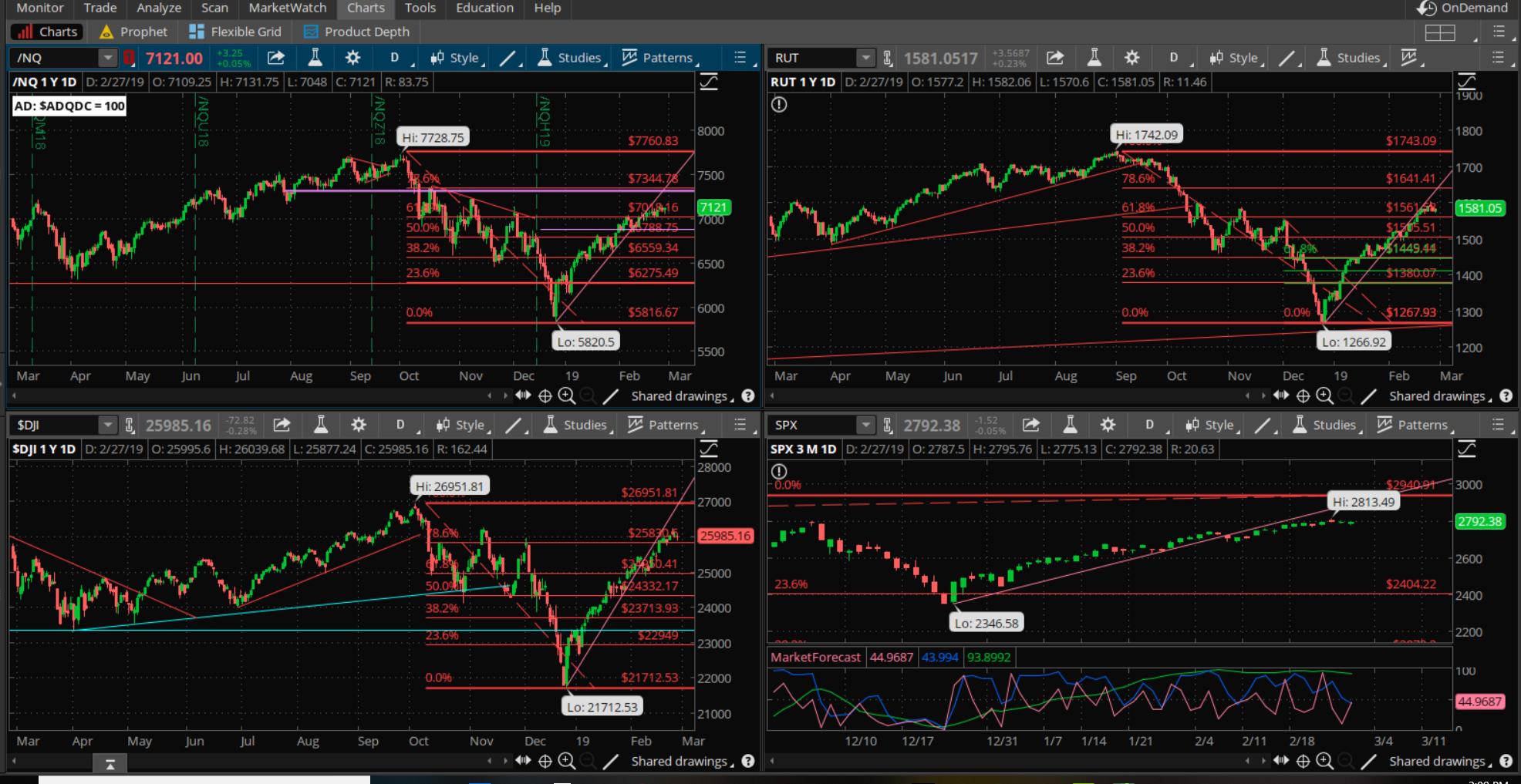The image size is (1521, 784).
Task: Click the OnDemand clock icon
Action: pos(1427,8)
